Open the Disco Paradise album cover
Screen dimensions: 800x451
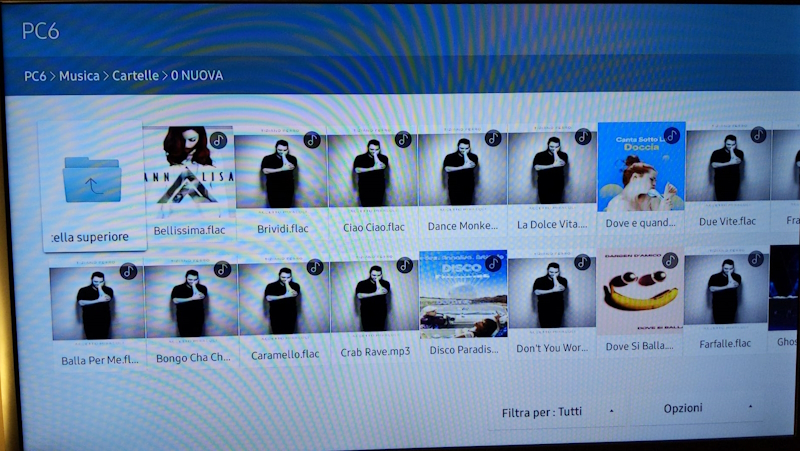(x=463, y=294)
